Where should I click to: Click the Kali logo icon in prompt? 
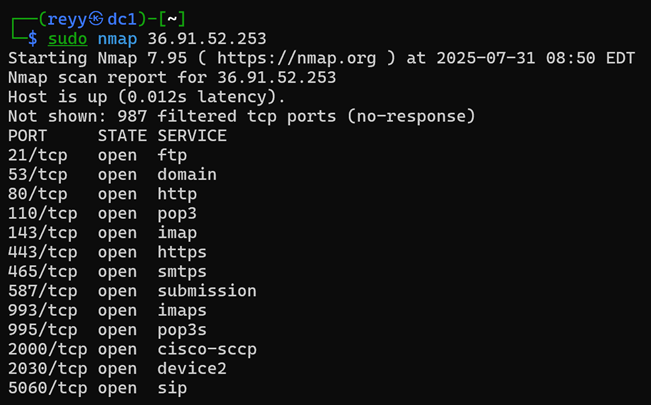point(96,19)
